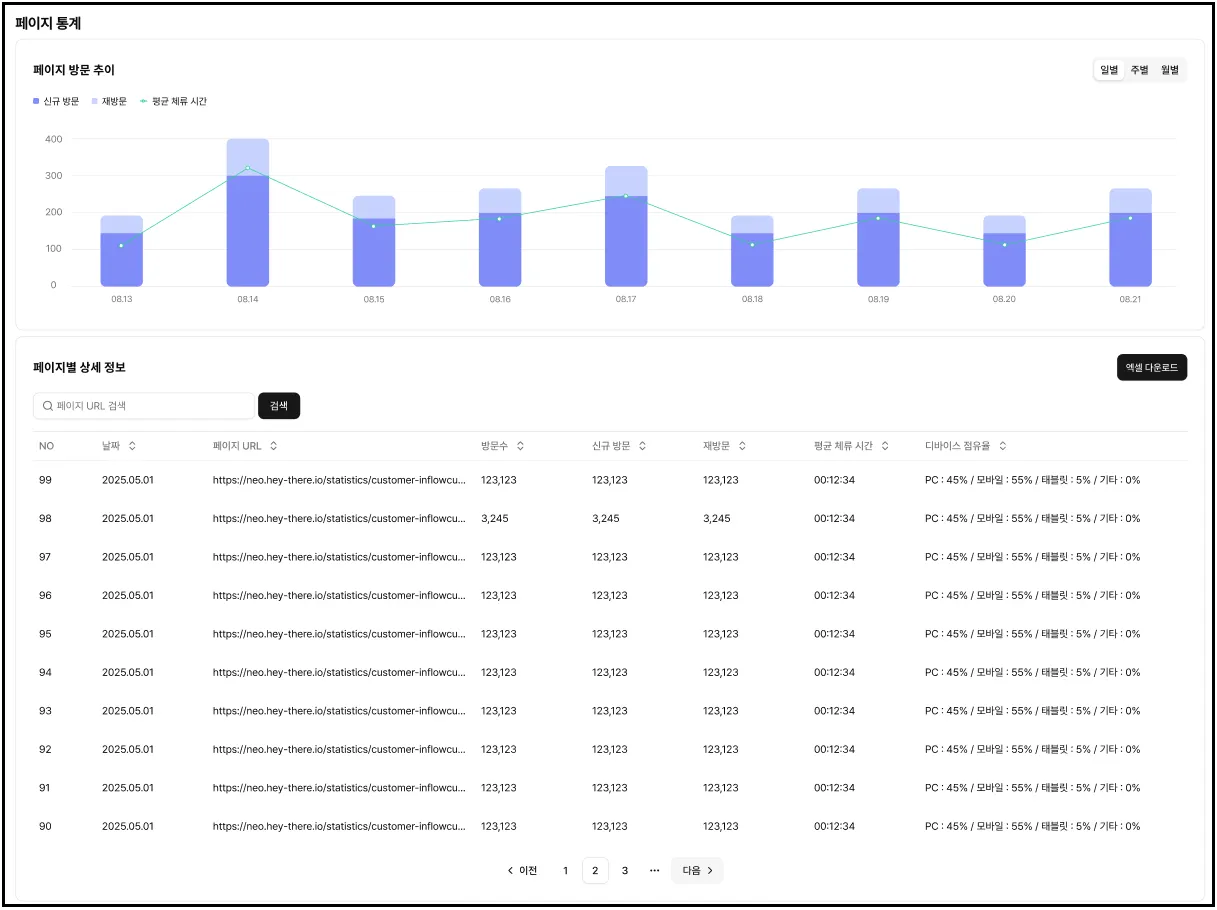Open pagination page 3
The width and height of the screenshot is (1217, 910).
625,871
